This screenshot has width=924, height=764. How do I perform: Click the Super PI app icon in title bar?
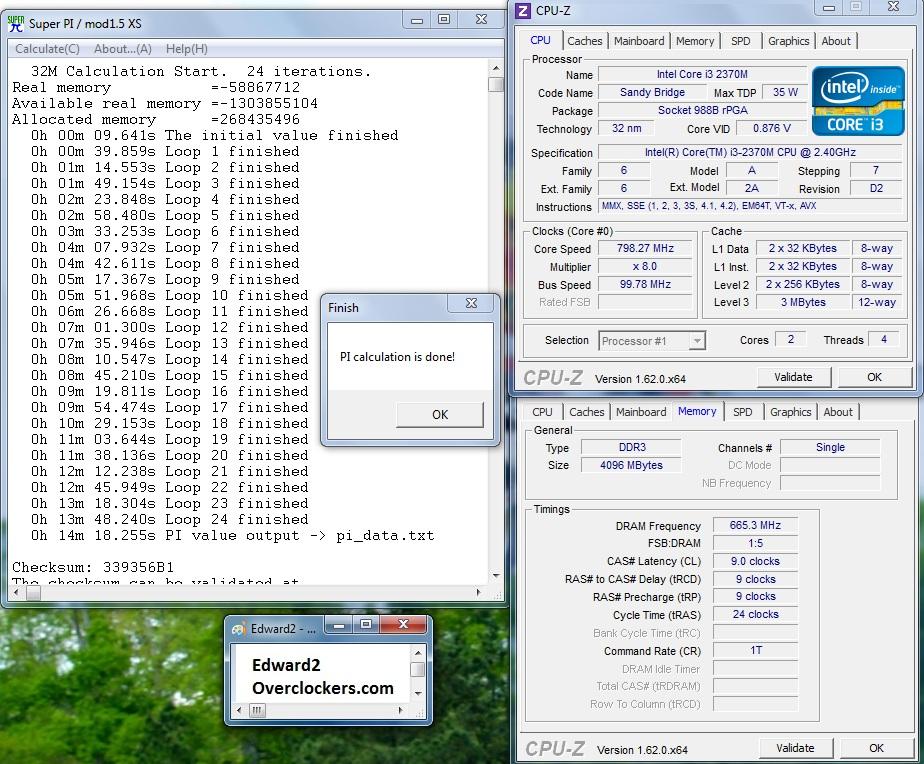click(x=16, y=24)
